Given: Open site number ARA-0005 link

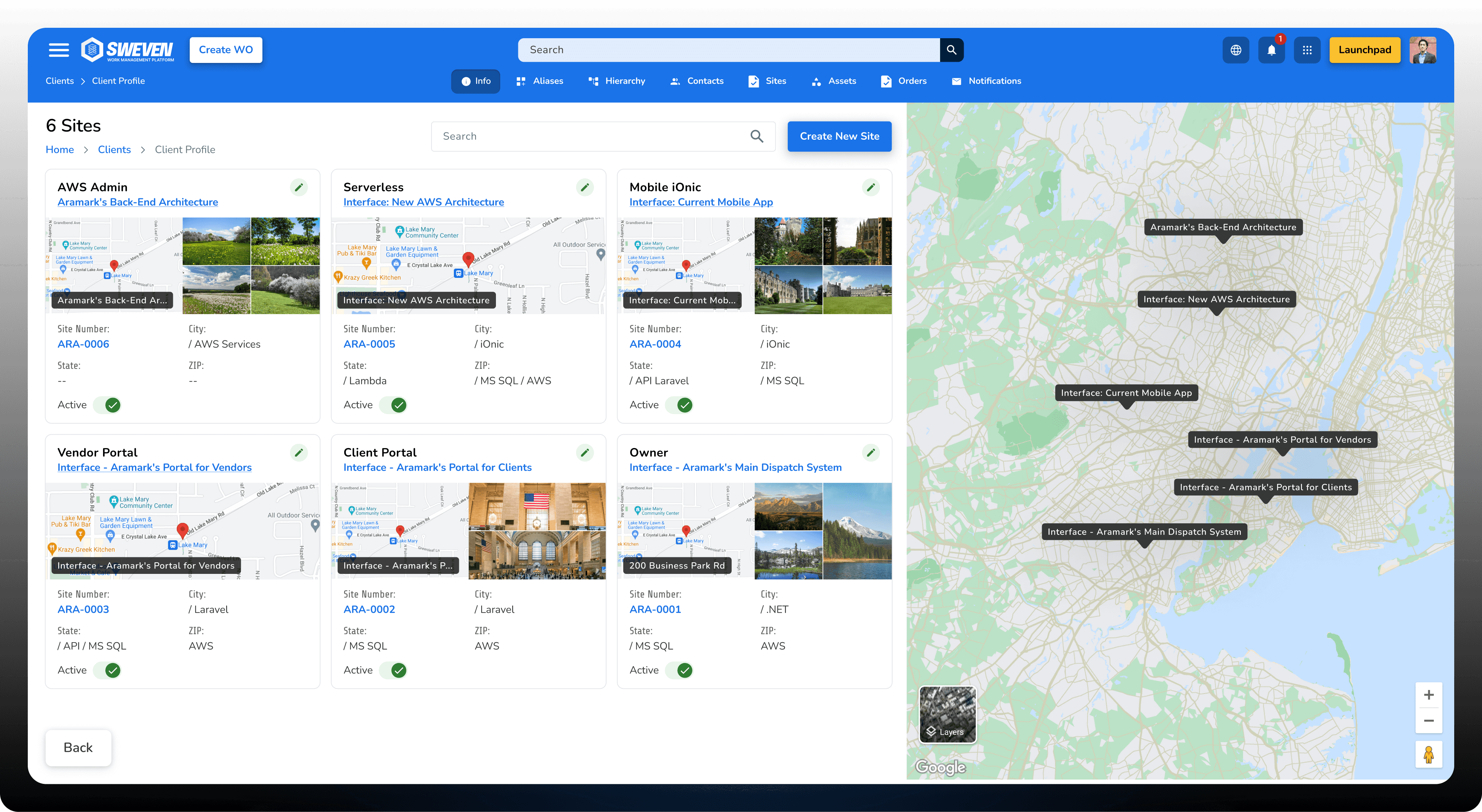Looking at the screenshot, I should pyautogui.click(x=369, y=344).
